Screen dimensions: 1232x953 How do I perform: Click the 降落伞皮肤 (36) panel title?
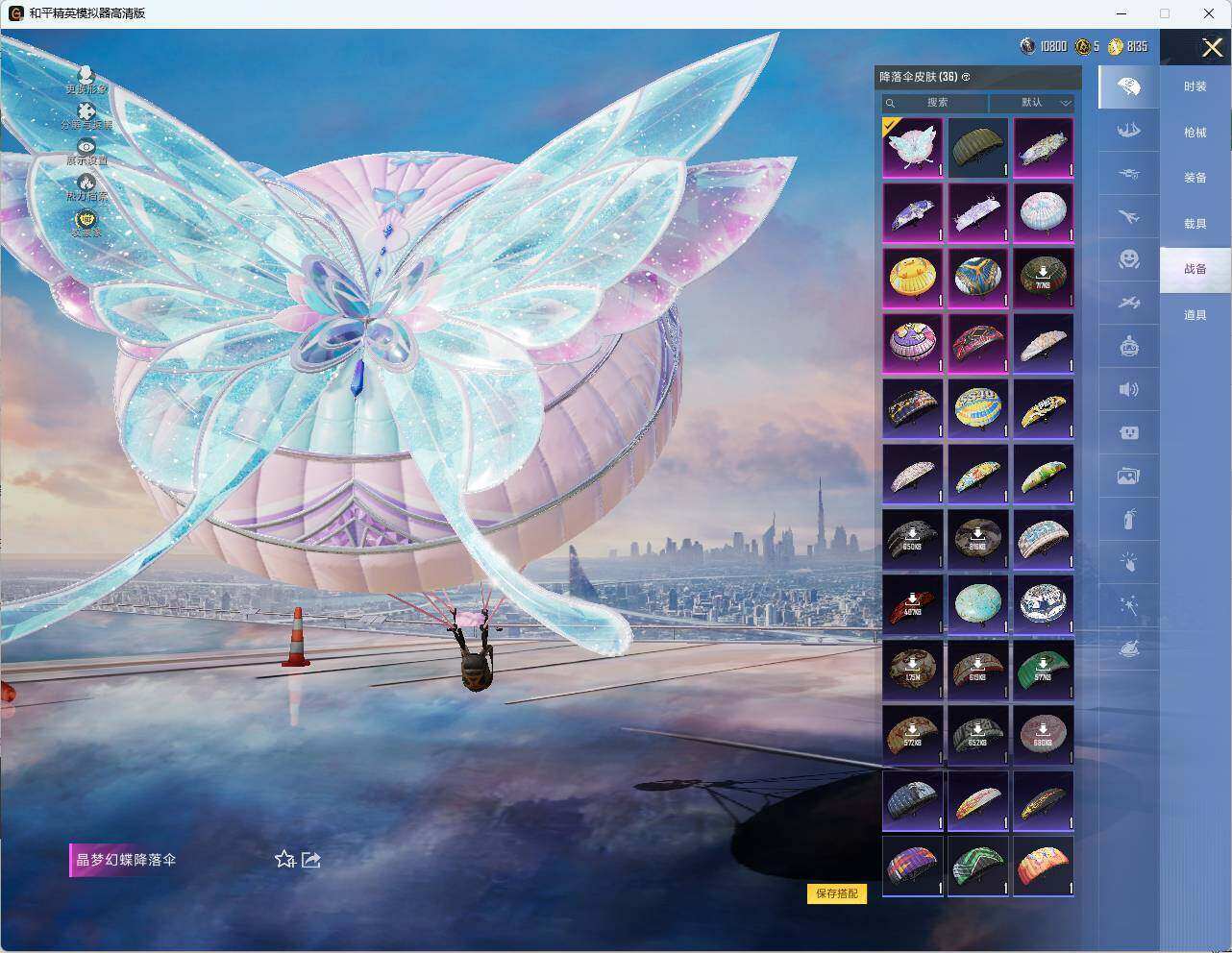click(x=918, y=77)
